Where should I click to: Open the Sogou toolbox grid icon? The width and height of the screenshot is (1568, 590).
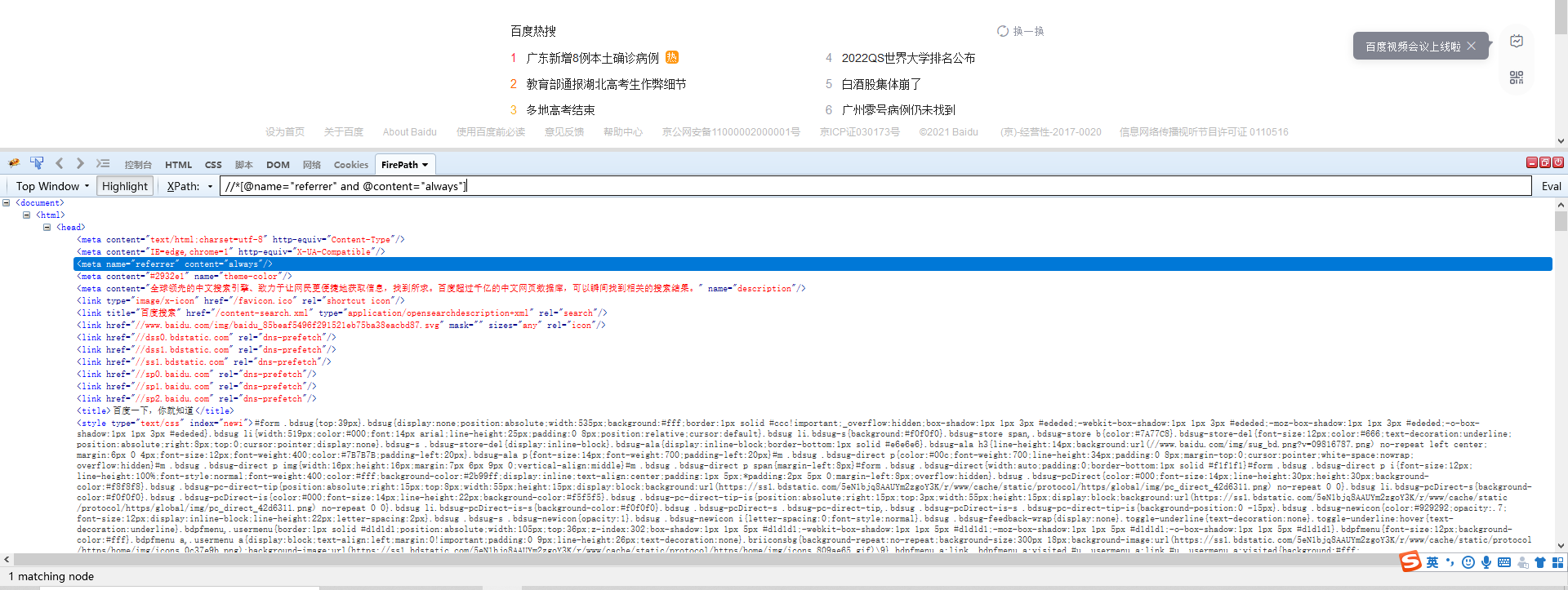(1558, 562)
